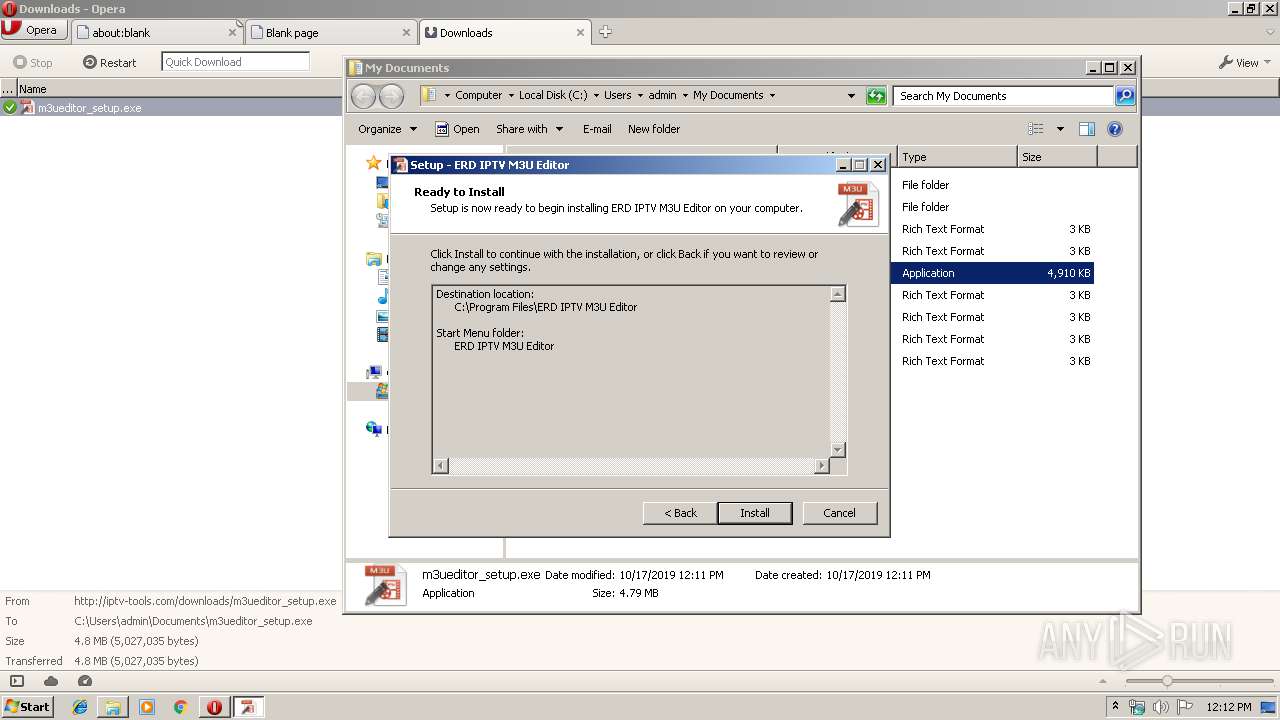Open the Share with menu
The image size is (1280, 720).
coord(529,129)
